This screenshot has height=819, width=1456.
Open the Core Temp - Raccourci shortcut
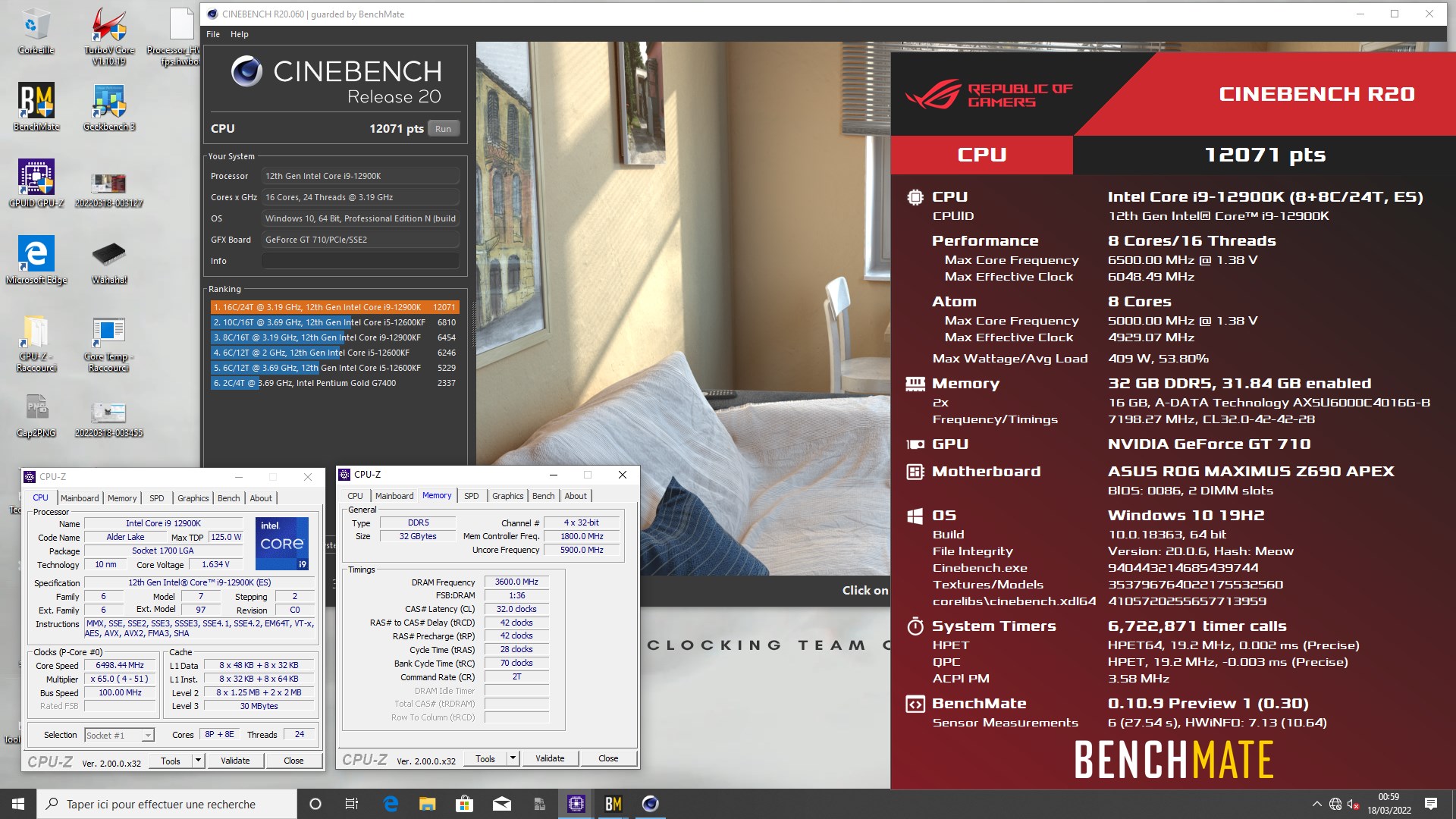tap(109, 343)
